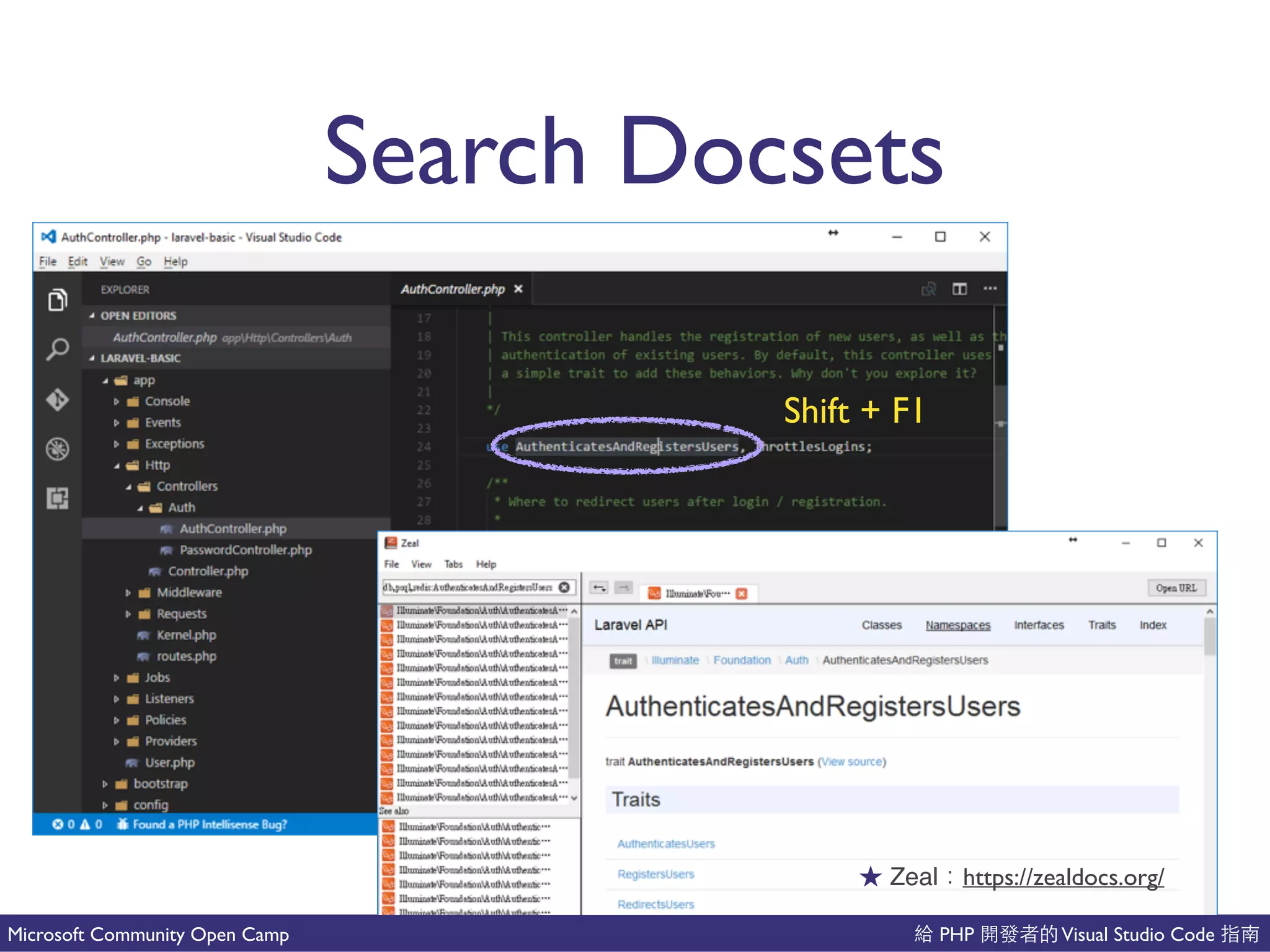Collapse the Http folder

(116, 465)
